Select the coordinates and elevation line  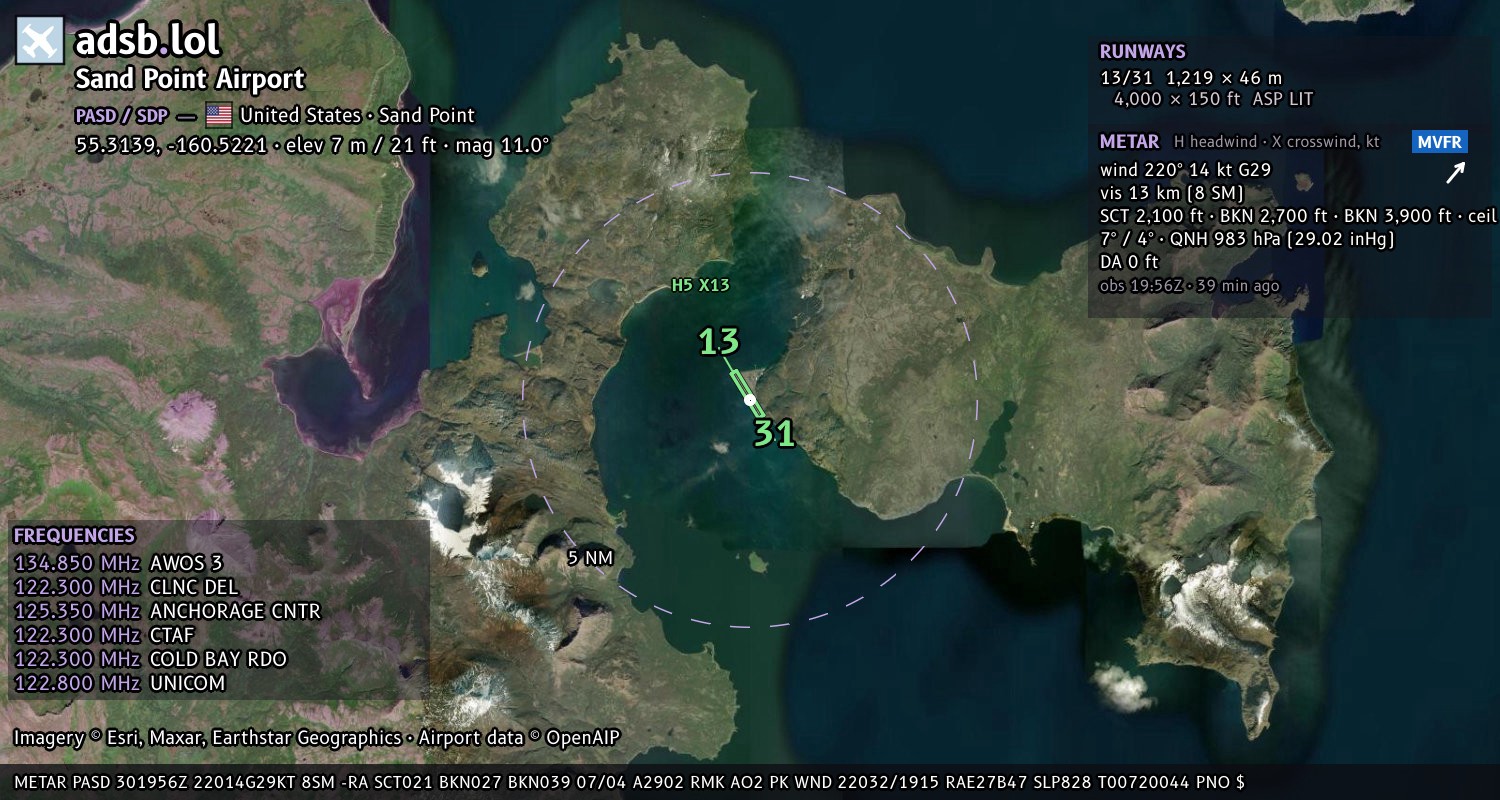[x=312, y=145]
